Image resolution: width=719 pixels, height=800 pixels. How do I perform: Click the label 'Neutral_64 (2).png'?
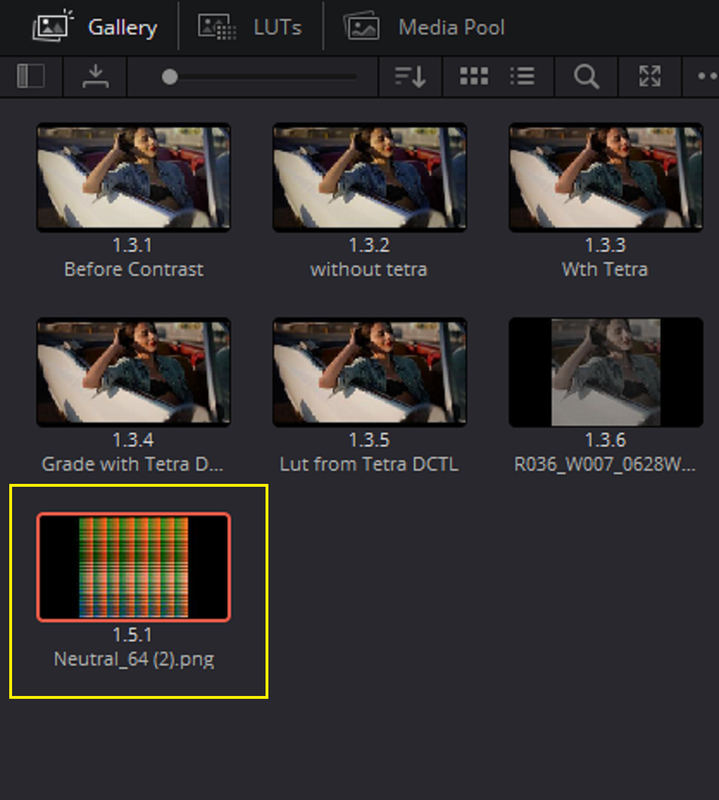[x=134, y=659]
